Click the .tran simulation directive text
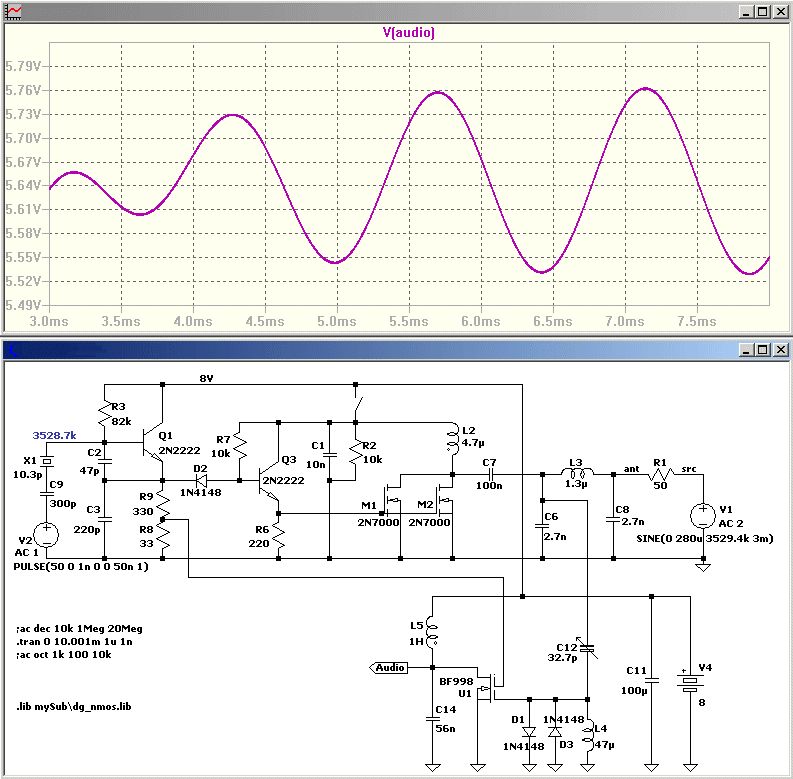Viewport: 793px width, 779px height. click(x=74, y=641)
